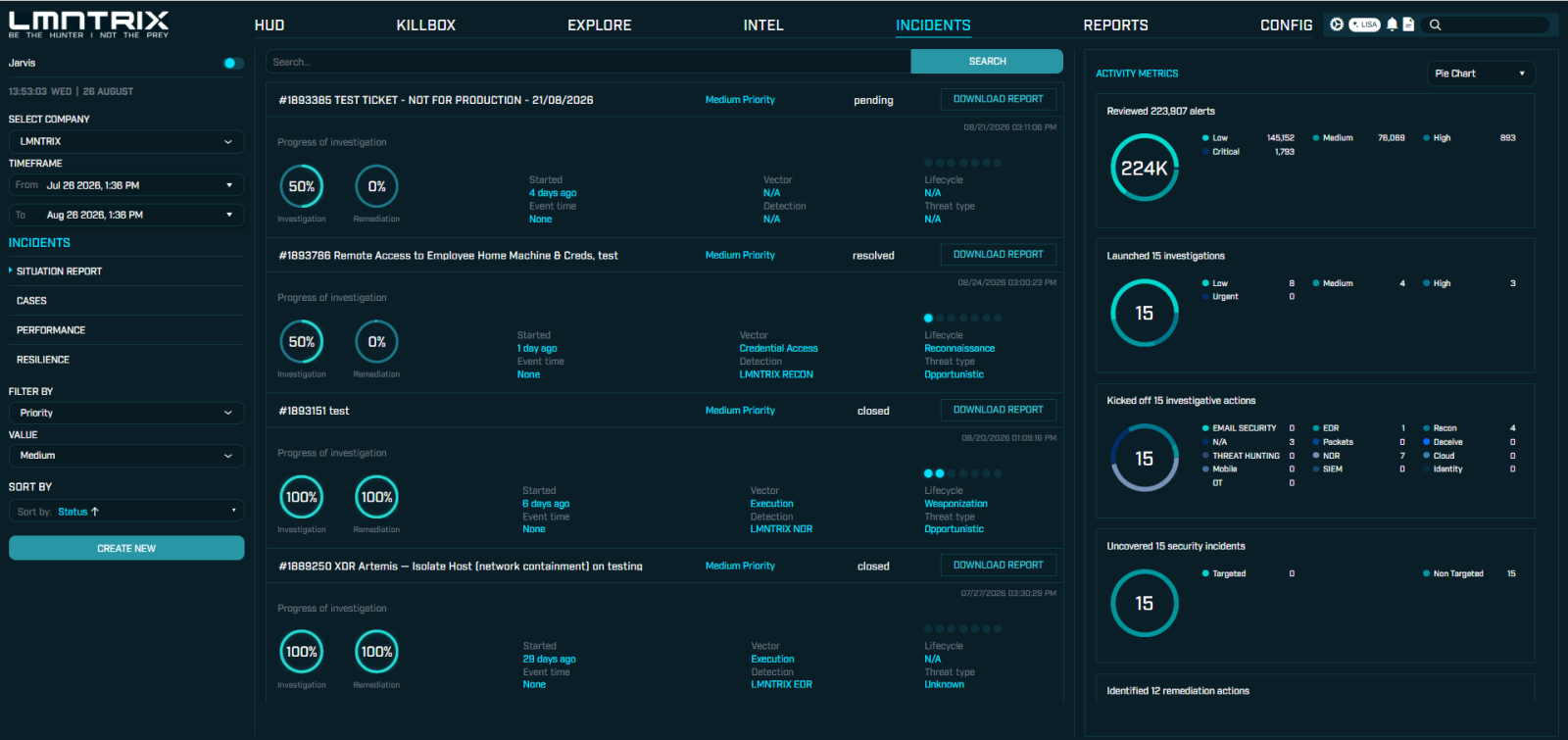The image size is (1568, 740).
Task: Open Performance in the sidebar
Action: 51,330
